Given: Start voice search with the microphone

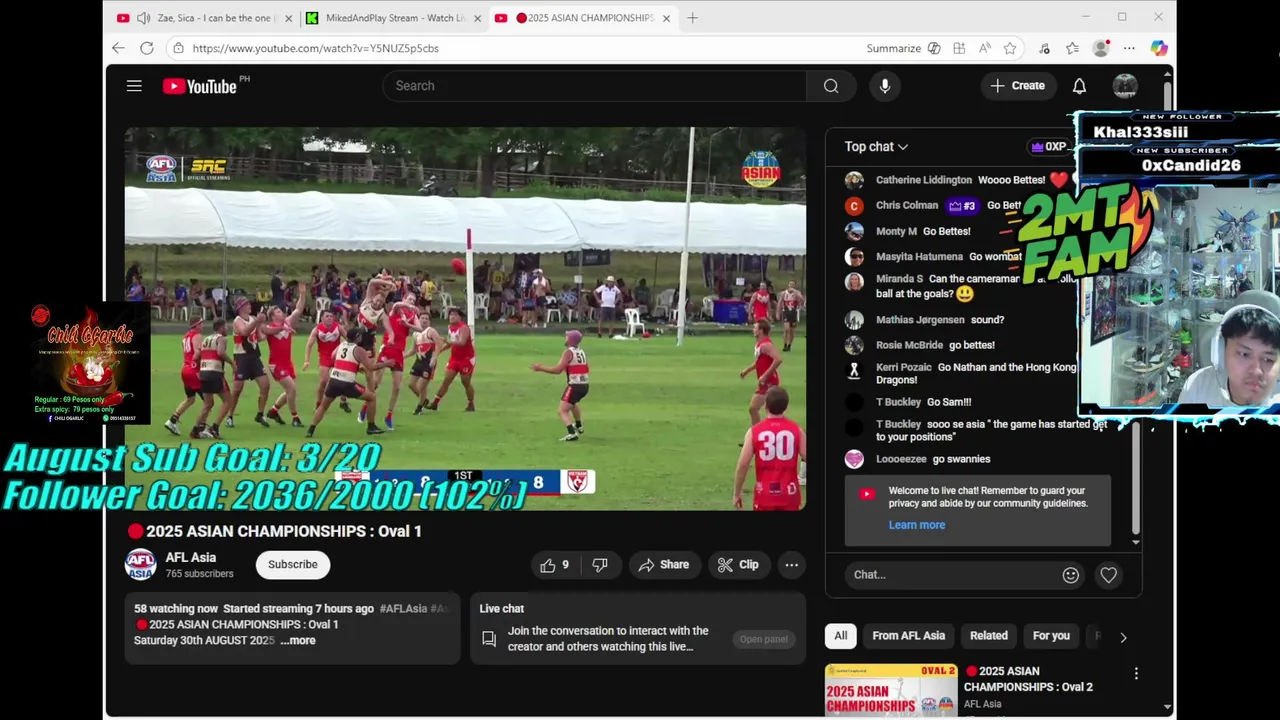Looking at the screenshot, I should [885, 86].
